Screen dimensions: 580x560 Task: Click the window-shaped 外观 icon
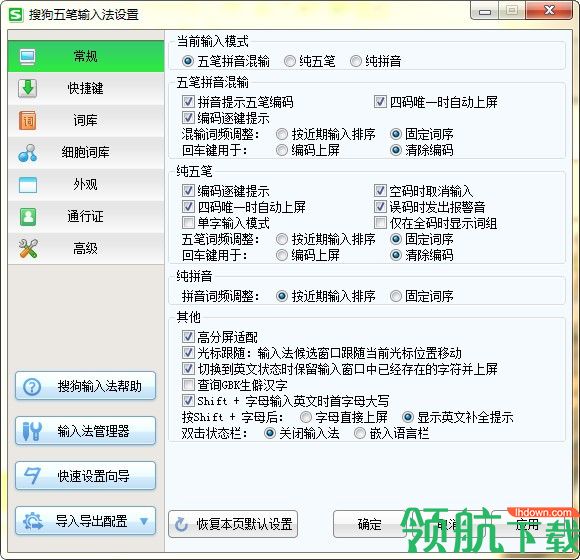coord(28,185)
